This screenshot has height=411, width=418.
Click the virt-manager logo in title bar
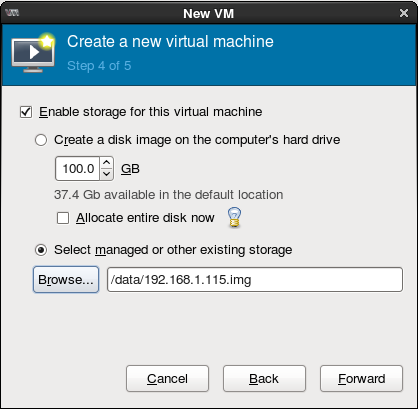12,13
